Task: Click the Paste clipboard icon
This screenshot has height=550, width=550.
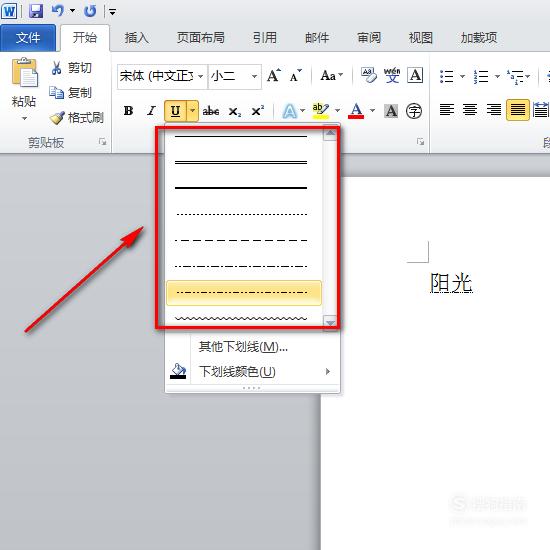Action: pyautogui.click(x=24, y=73)
